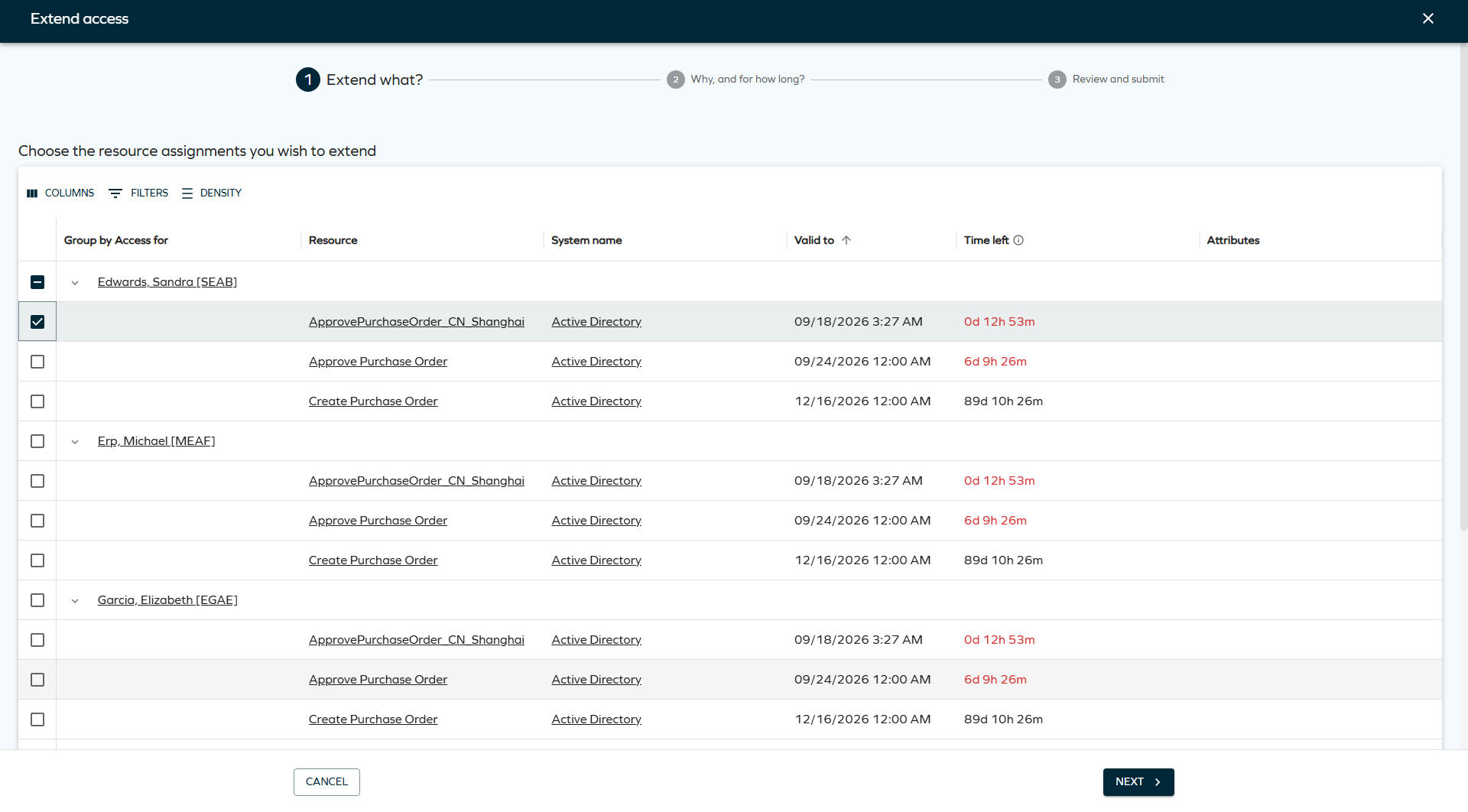The width and height of the screenshot is (1468, 812).
Task: Collapse Garcia, Elizabeth group chevron
Action: [x=75, y=601]
